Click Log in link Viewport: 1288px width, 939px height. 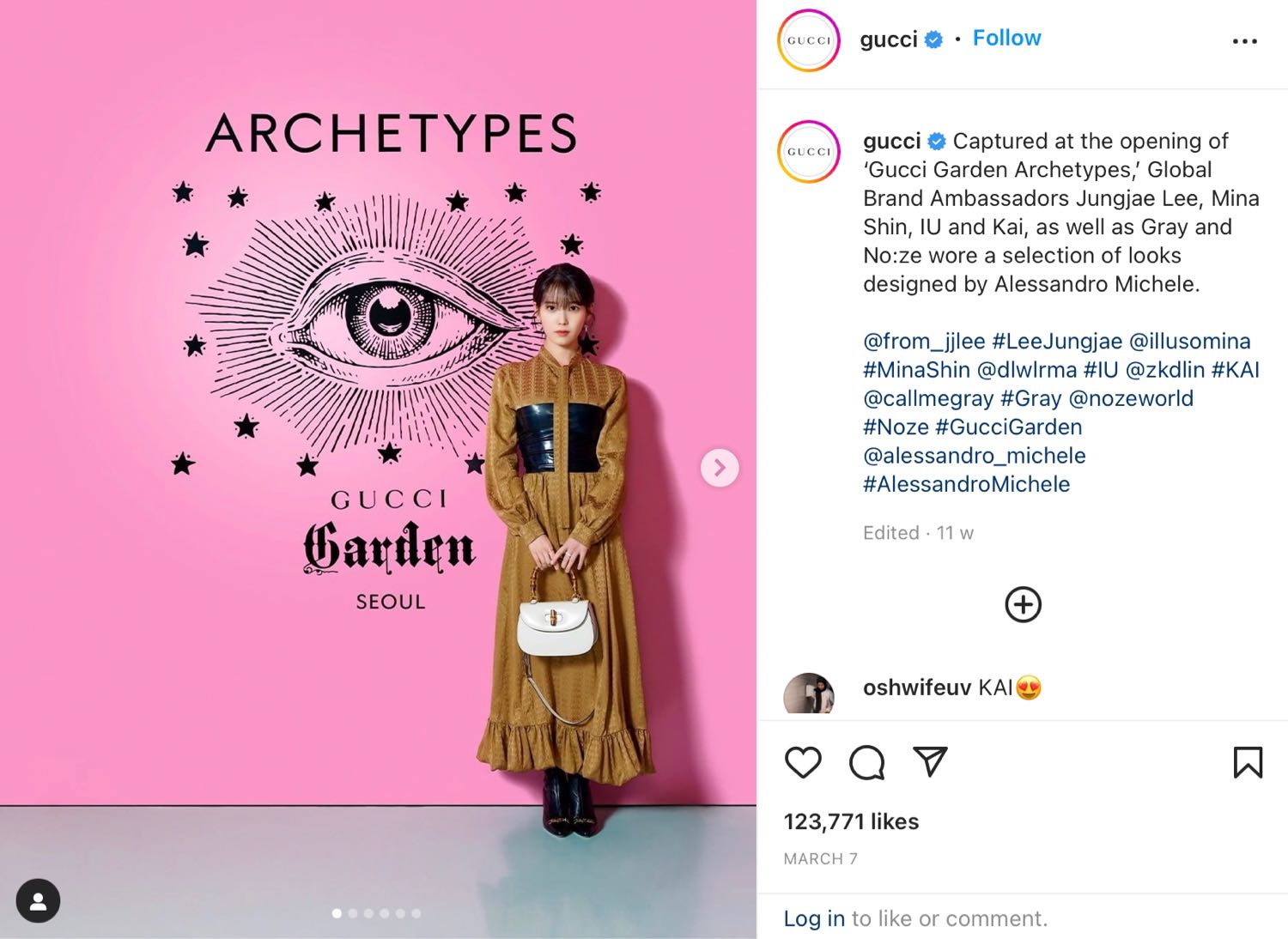click(814, 918)
